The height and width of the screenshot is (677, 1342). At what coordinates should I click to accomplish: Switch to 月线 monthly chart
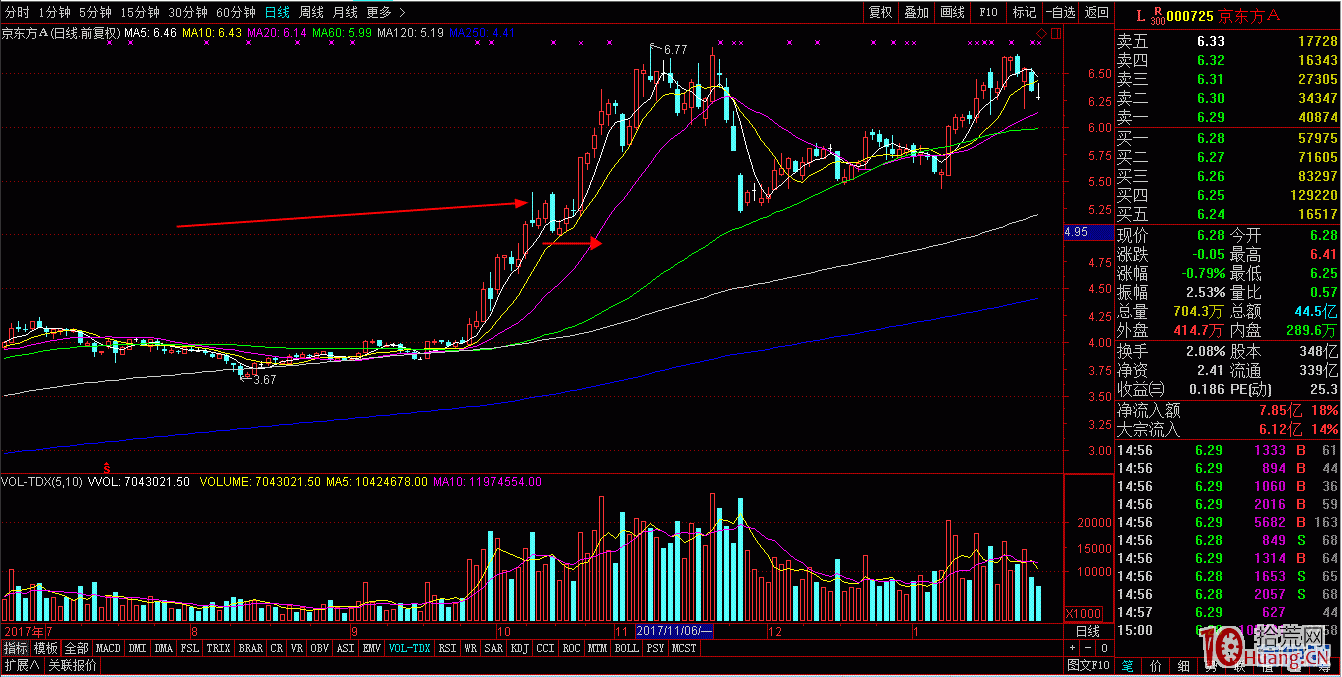345,12
